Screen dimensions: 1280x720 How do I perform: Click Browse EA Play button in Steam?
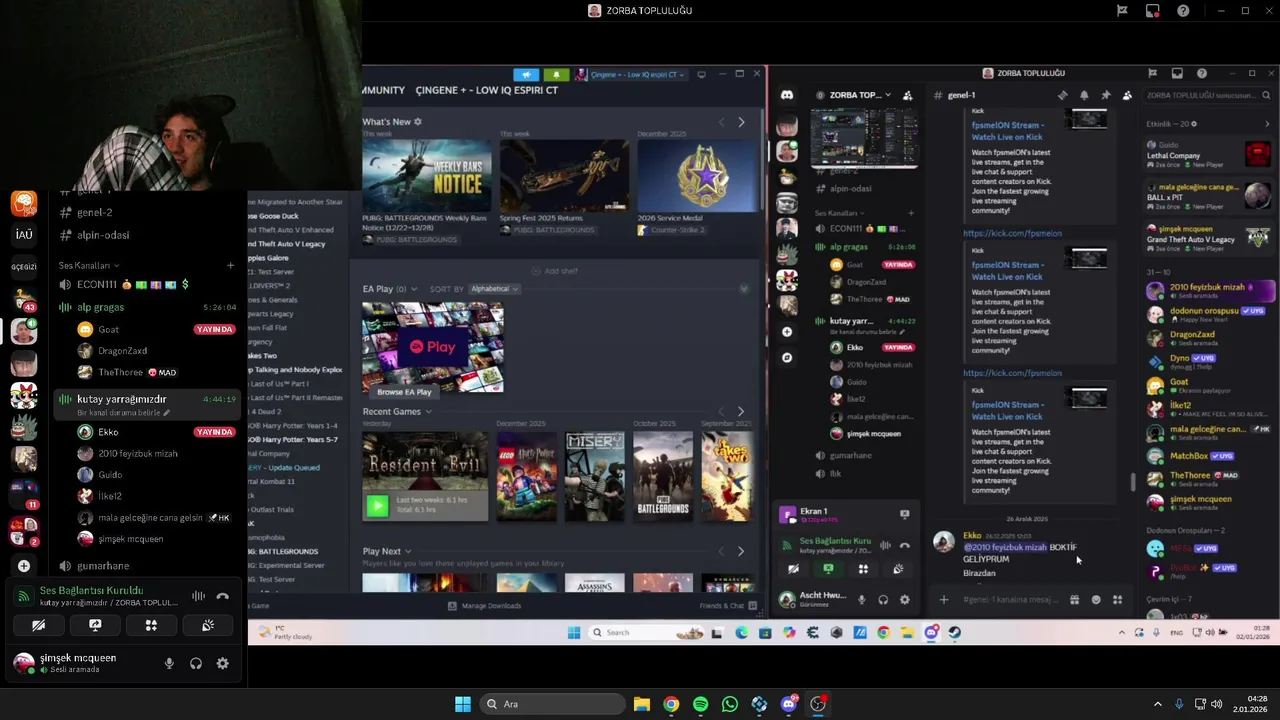click(x=404, y=392)
